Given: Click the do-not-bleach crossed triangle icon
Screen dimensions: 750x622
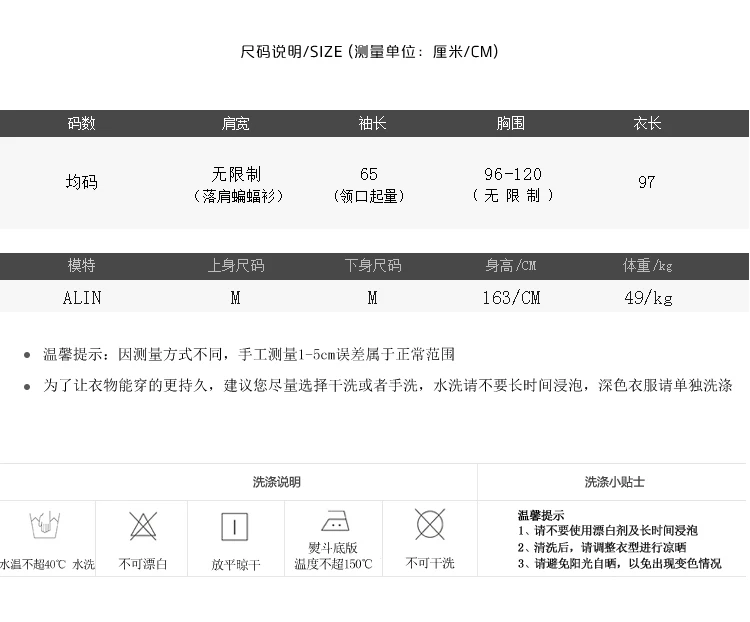Looking at the screenshot, I should click(143, 526).
